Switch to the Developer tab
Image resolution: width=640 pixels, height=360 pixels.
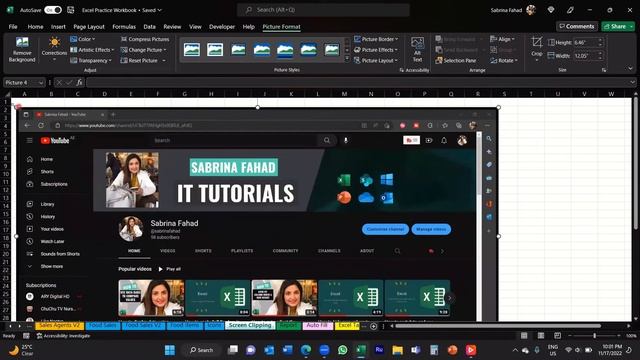222,27
